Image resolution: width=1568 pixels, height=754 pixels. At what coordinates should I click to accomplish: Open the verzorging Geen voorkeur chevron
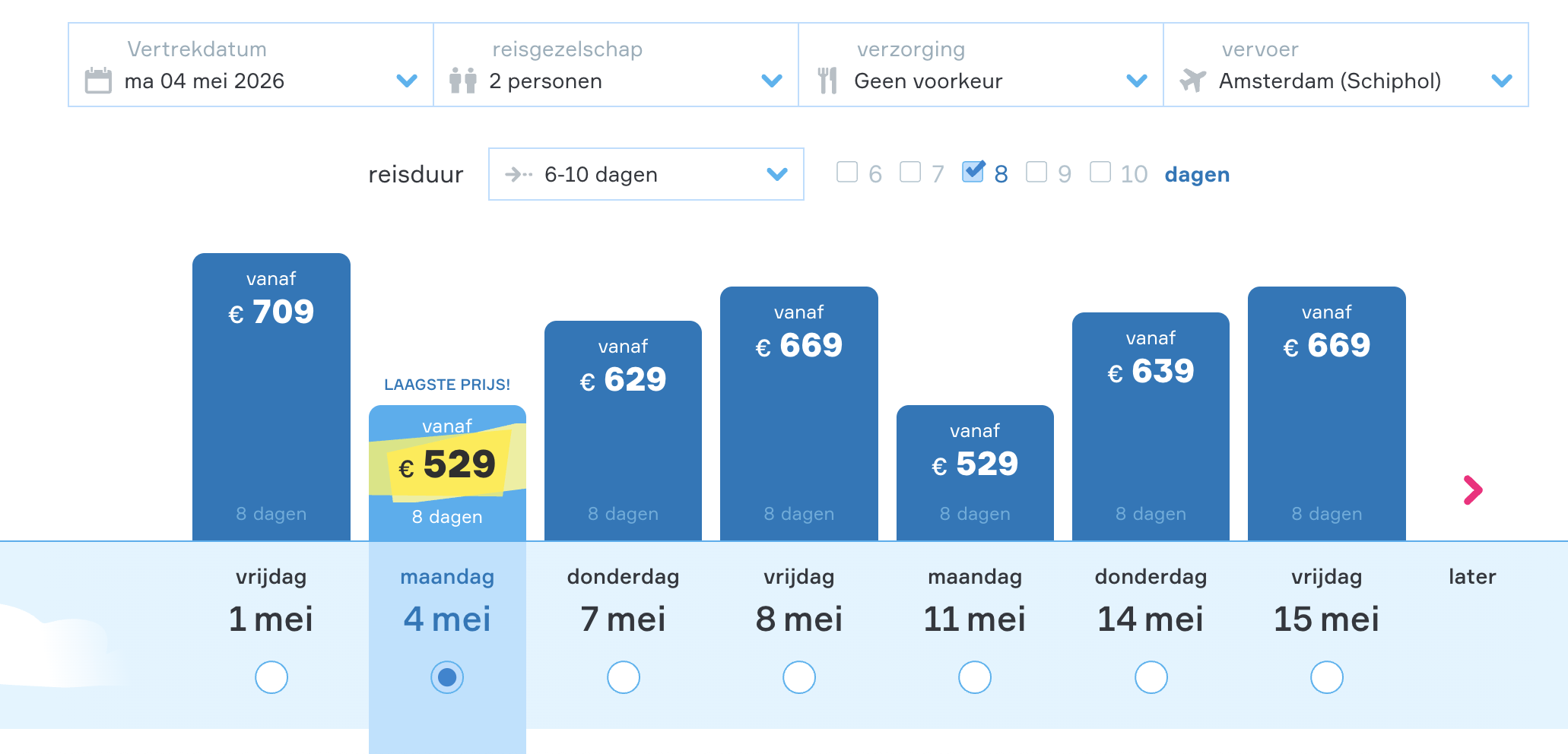tap(1137, 81)
